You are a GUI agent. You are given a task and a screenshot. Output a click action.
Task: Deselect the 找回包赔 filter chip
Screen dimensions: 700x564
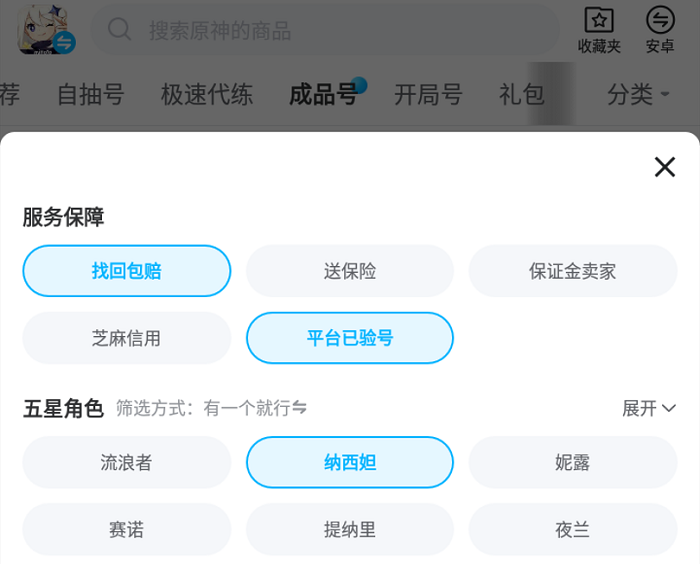coord(127,271)
